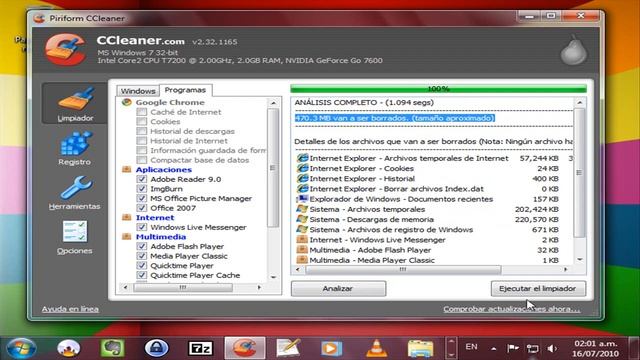
Task: Open the Limpiador cleaner section
Action: click(75, 104)
